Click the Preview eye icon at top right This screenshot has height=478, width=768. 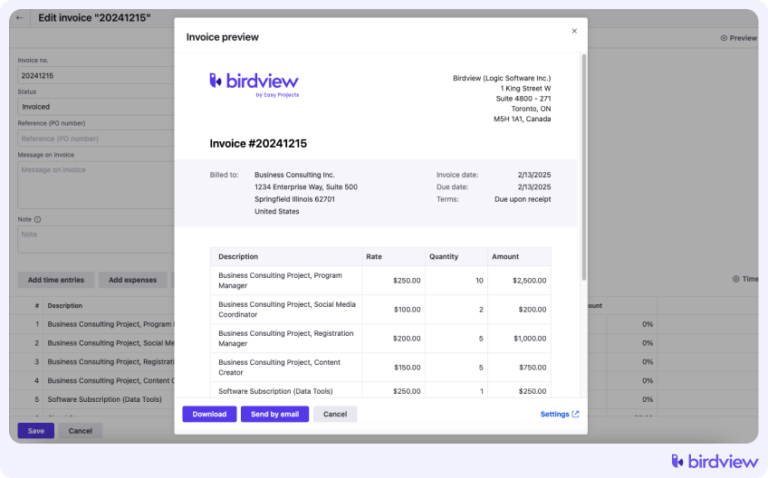pyautogui.click(x=723, y=38)
